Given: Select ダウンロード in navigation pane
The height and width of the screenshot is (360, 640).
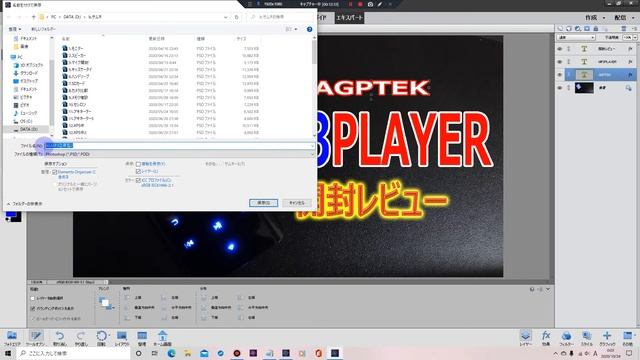Looking at the screenshot, I should [x=28, y=73].
